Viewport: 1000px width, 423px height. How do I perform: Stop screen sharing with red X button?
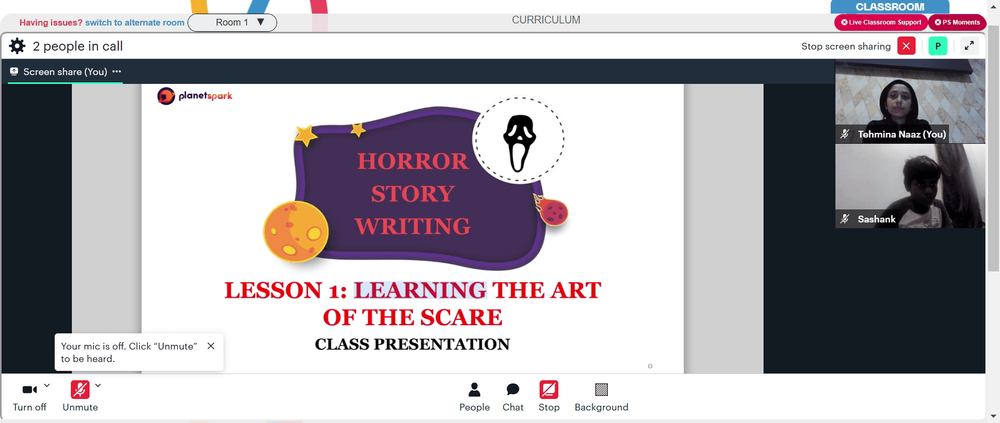click(906, 46)
